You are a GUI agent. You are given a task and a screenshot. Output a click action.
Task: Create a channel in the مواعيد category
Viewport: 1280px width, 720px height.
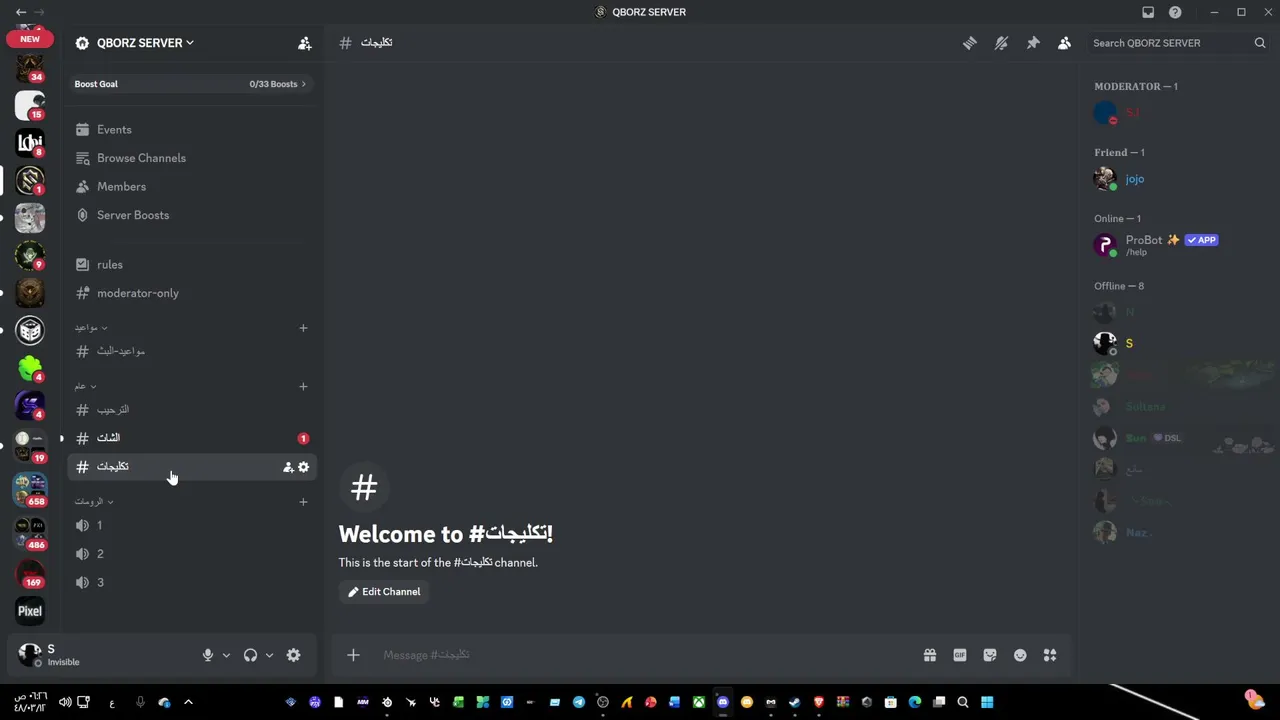(303, 328)
